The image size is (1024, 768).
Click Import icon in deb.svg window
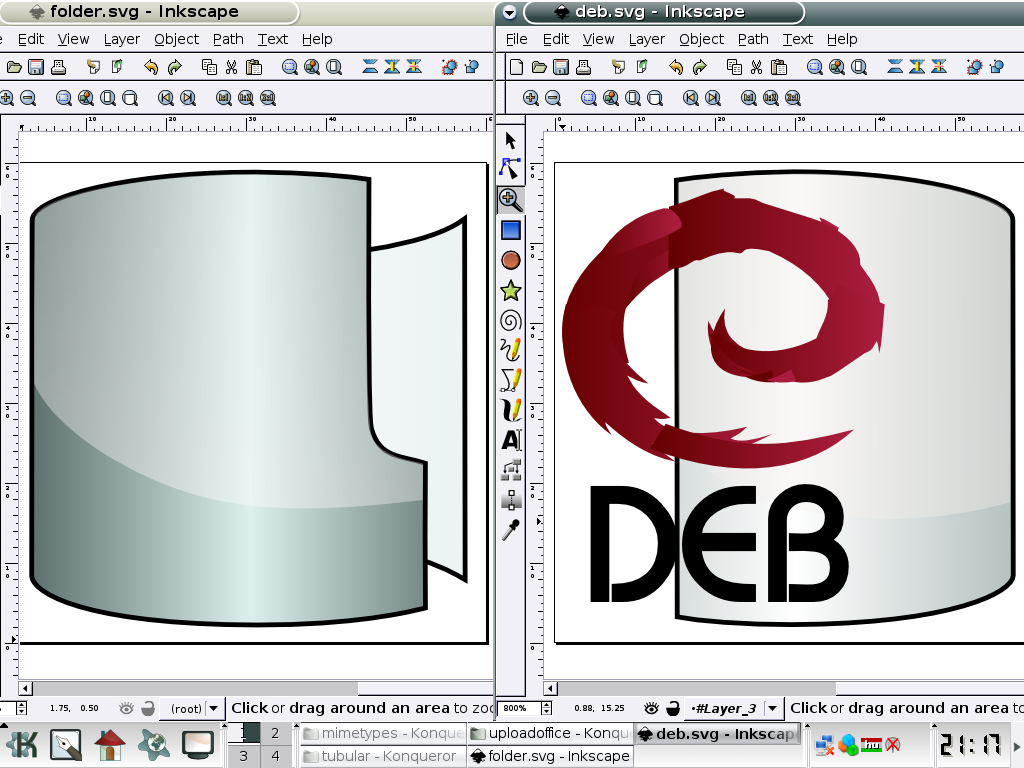click(618, 67)
